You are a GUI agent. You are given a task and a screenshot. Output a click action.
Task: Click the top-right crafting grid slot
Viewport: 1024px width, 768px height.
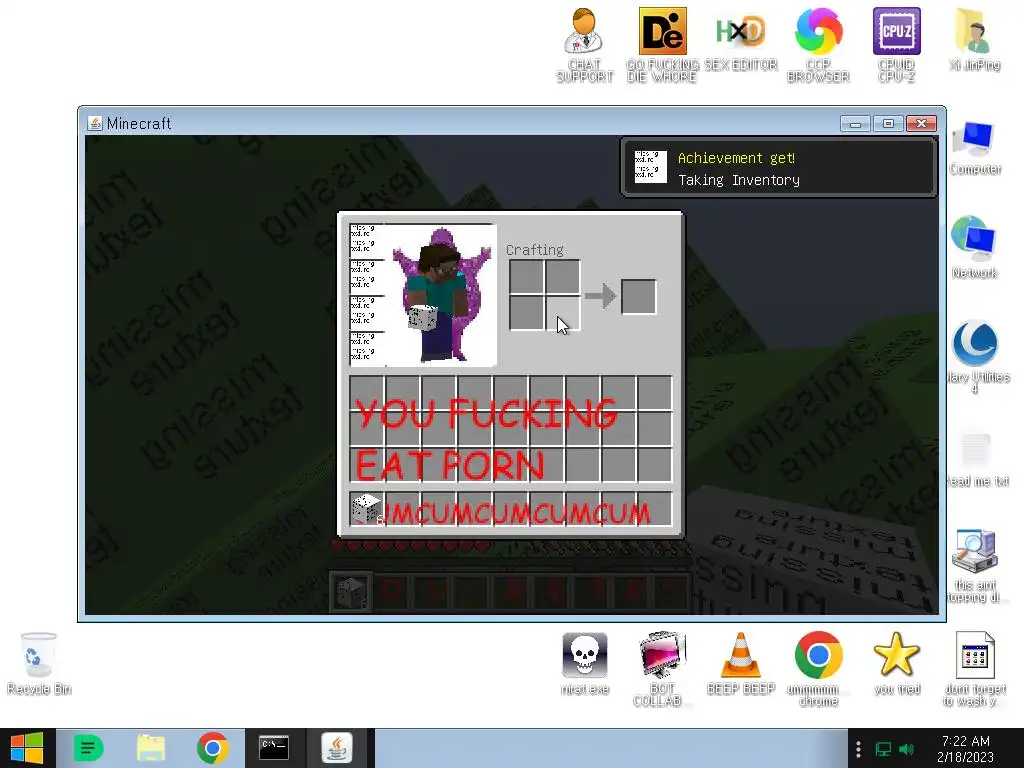[562, 277]
